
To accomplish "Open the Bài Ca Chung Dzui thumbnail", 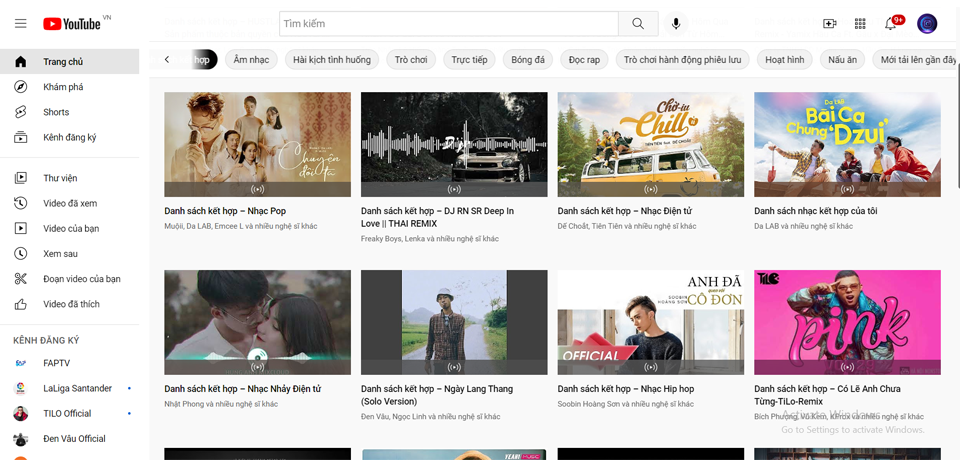I will click(x=847, y=145).
